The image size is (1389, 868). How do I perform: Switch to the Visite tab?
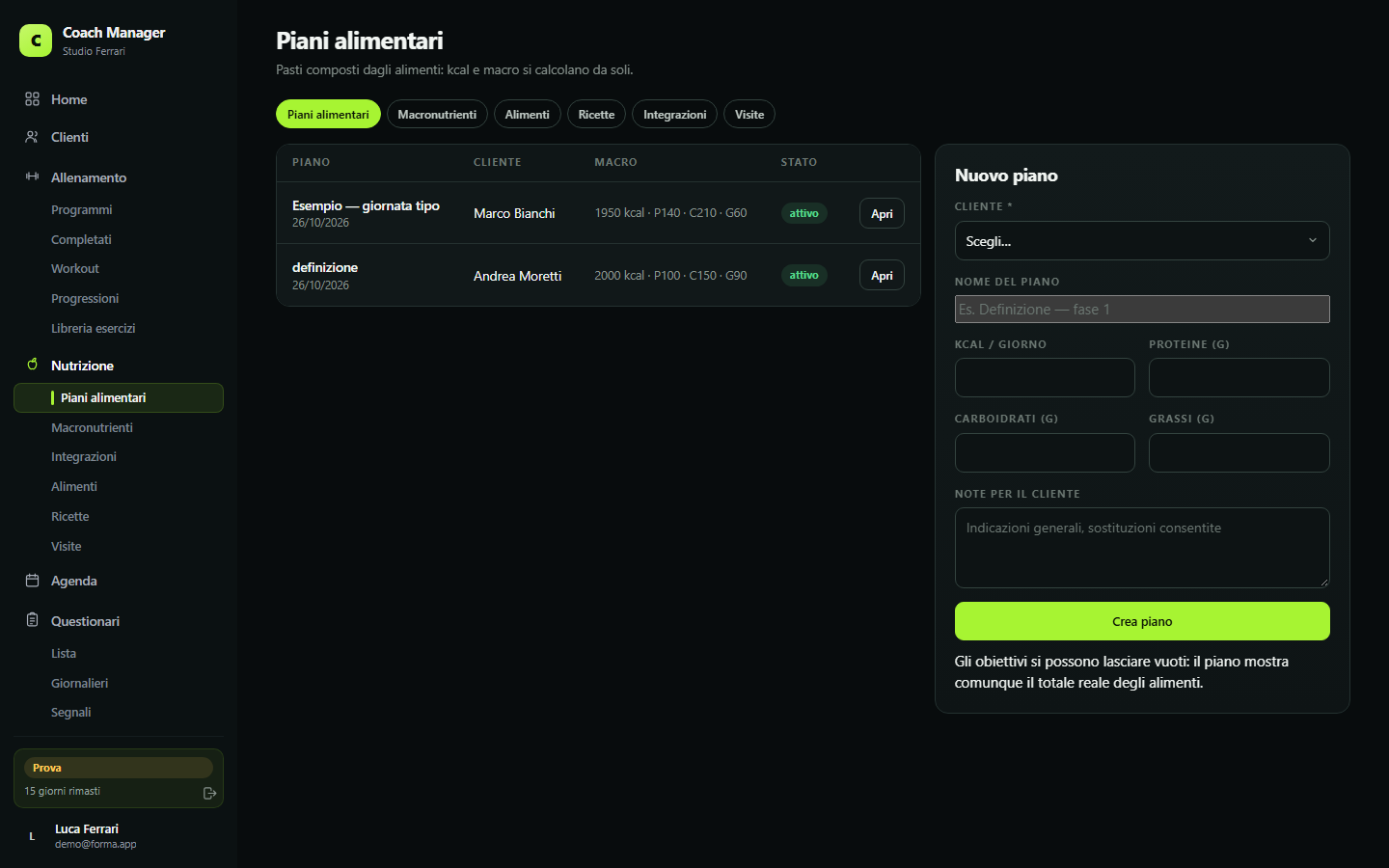[x=749, y=114]
